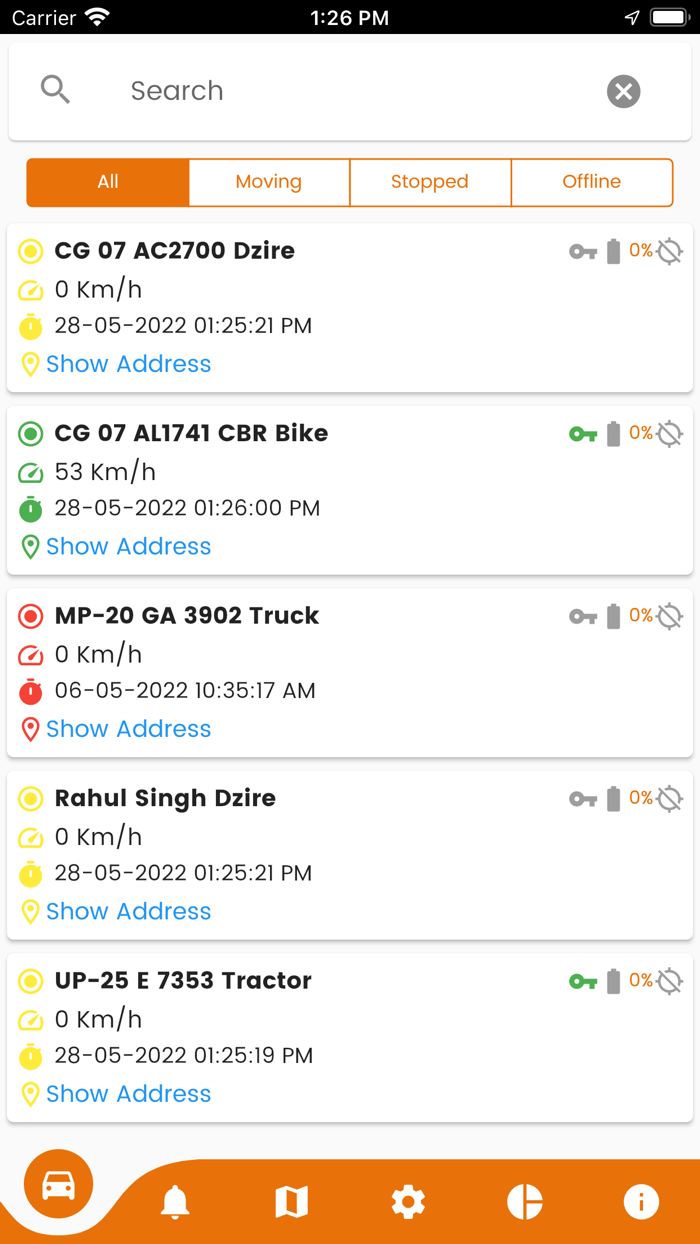Screen dimensions: 700x1244
Task: Show Address for MP-20 GA 3902 Truck
Action: coord(128,729)
